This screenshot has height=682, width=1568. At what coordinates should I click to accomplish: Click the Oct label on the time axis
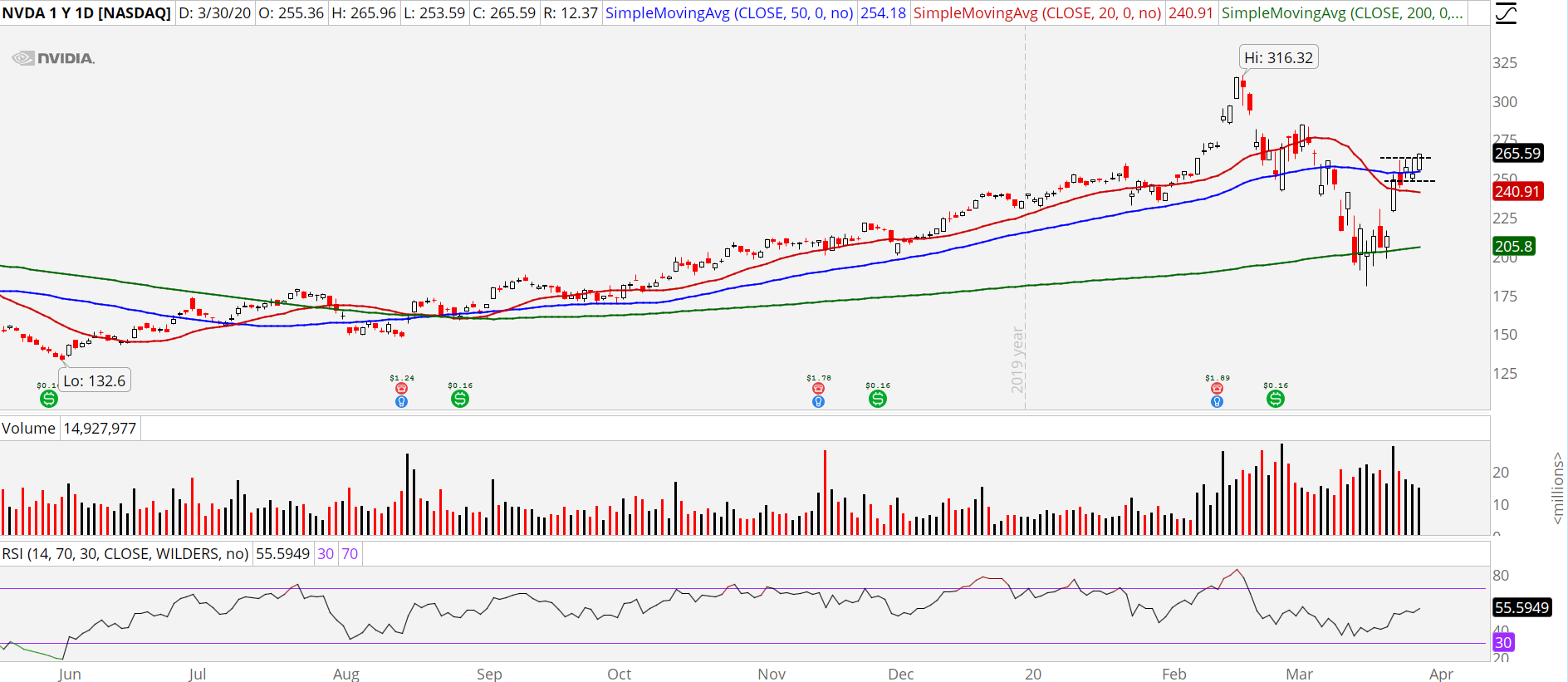(x=620, y=674)
